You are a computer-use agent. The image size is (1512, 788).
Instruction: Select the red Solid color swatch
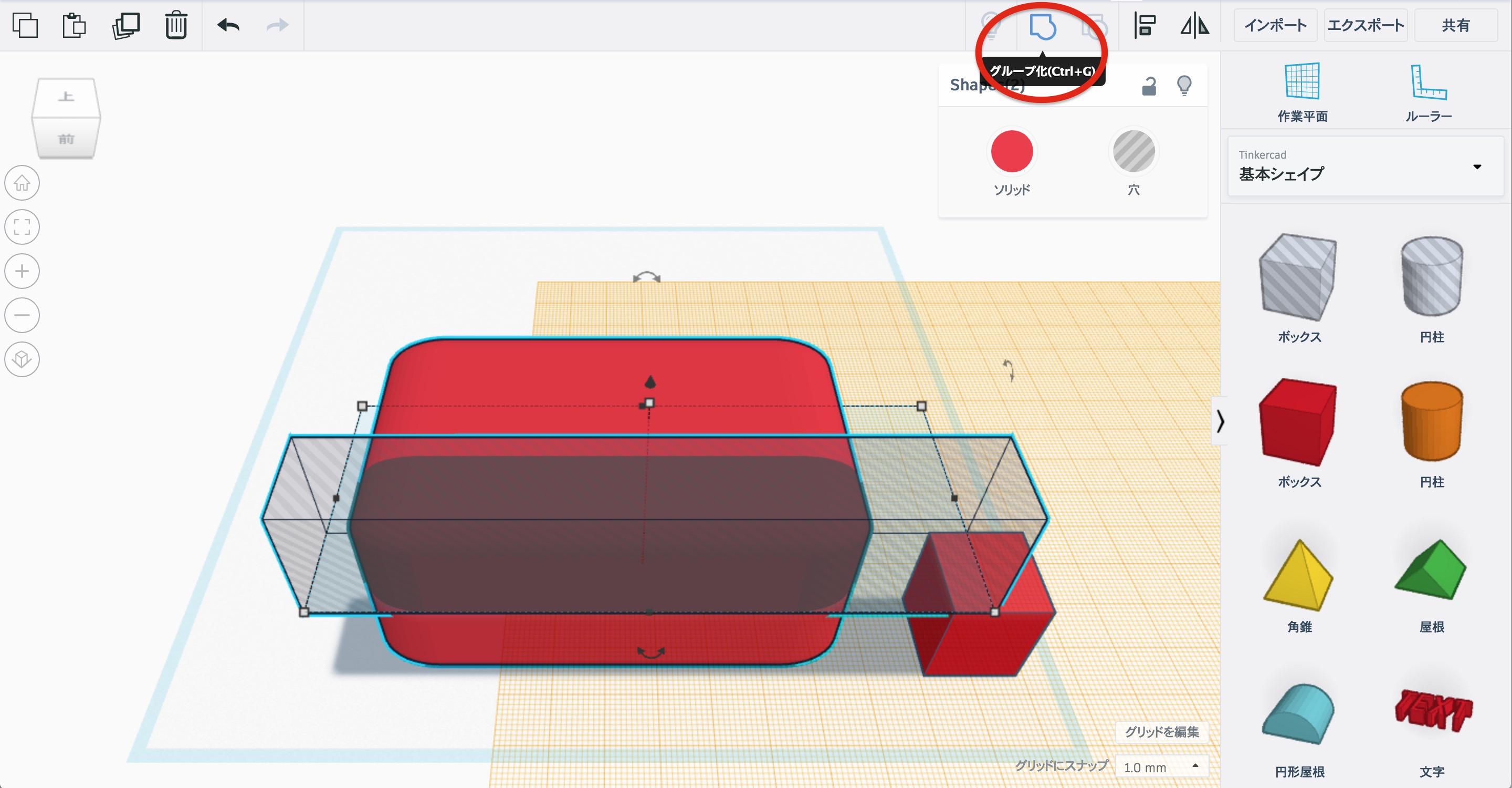pos(1011,151)
